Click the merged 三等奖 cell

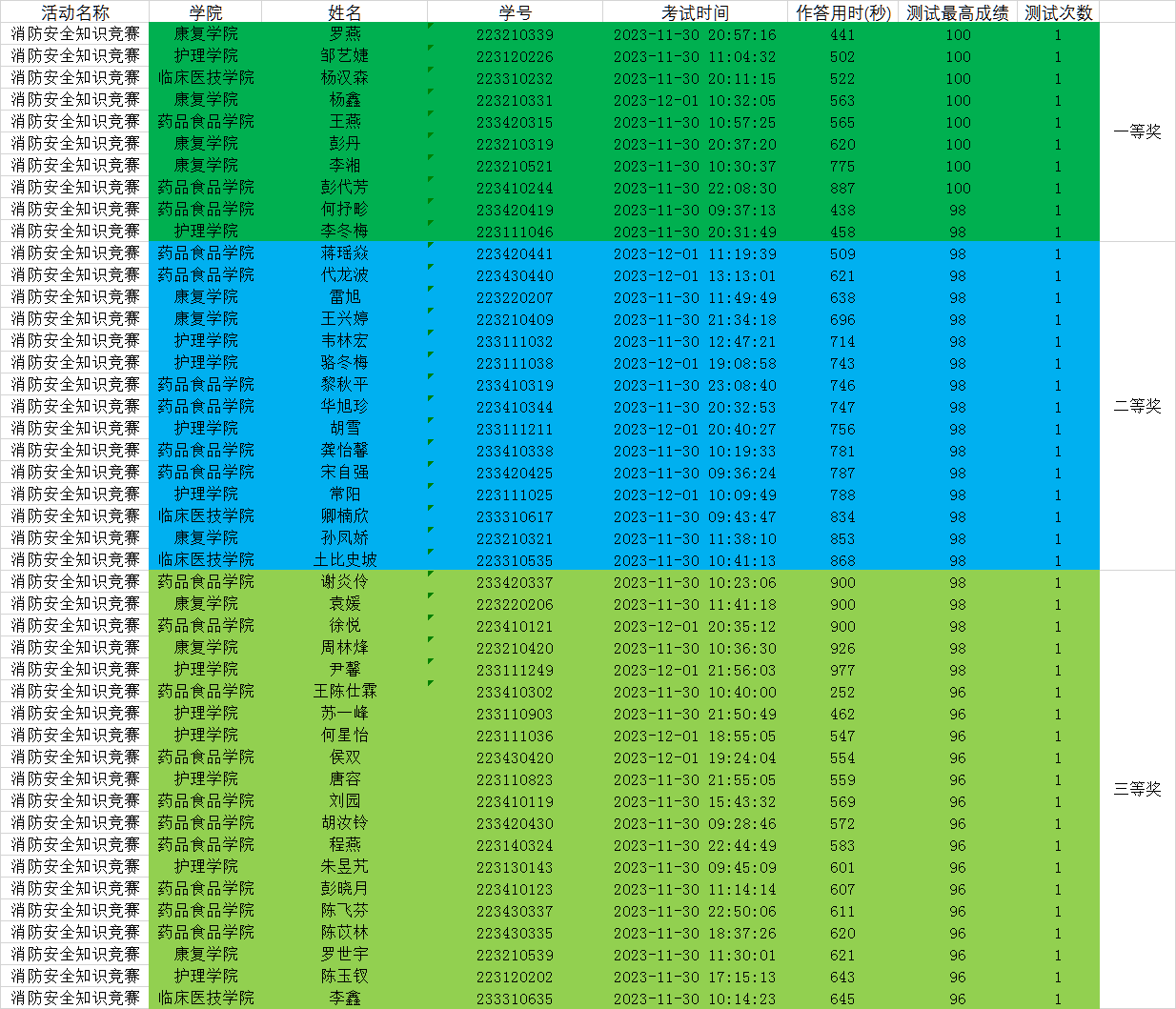(1138, 790)
